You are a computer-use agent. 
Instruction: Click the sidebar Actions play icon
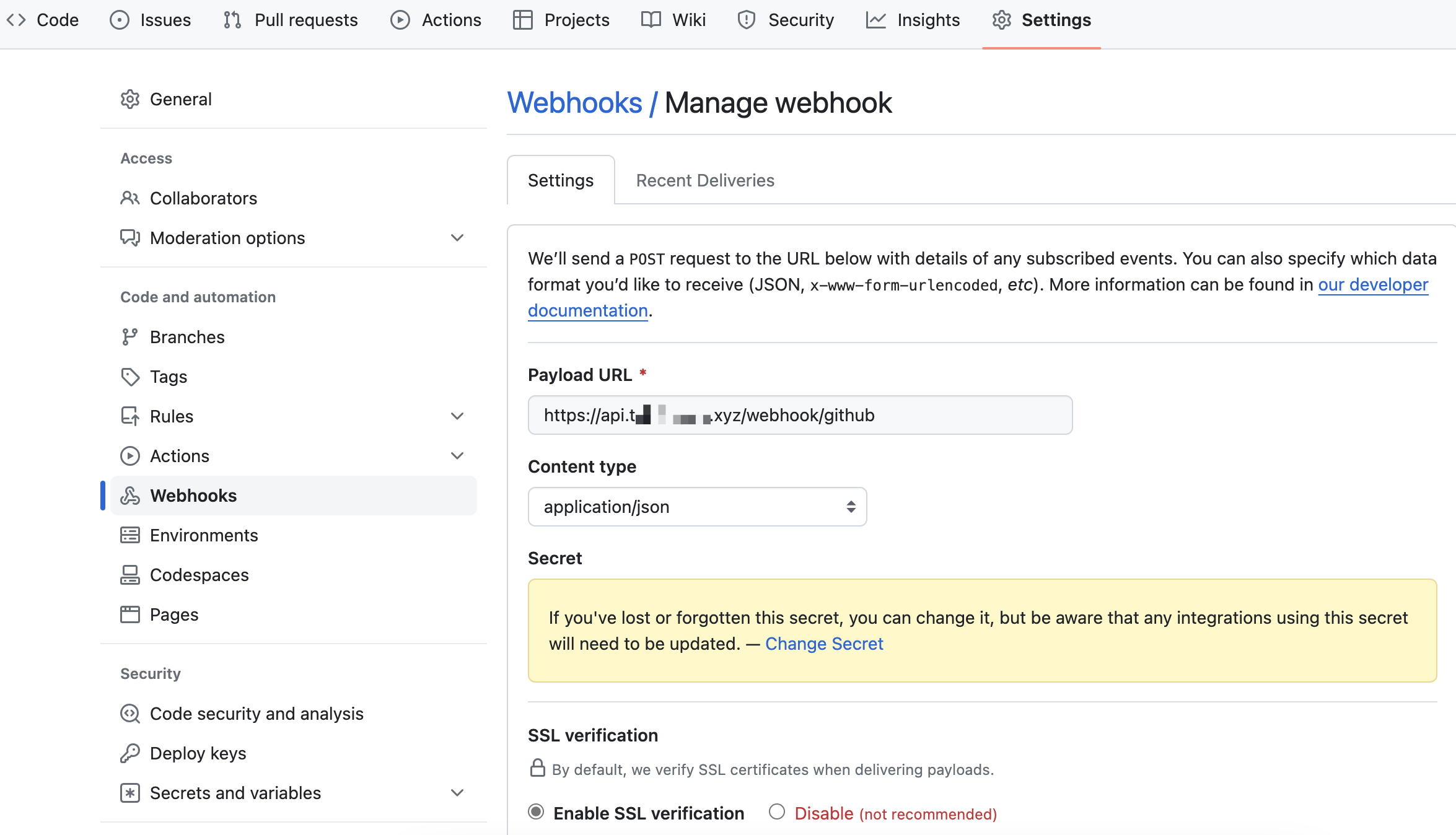130,456
